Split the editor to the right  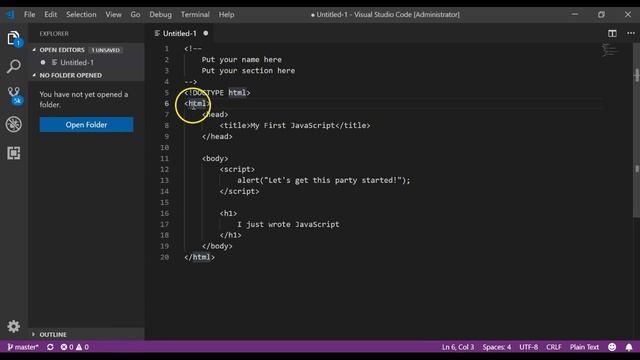click(612, 33)
